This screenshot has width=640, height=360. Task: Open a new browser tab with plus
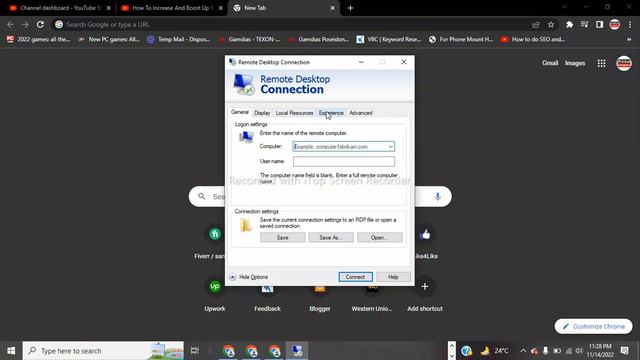[x=350, y=8]
